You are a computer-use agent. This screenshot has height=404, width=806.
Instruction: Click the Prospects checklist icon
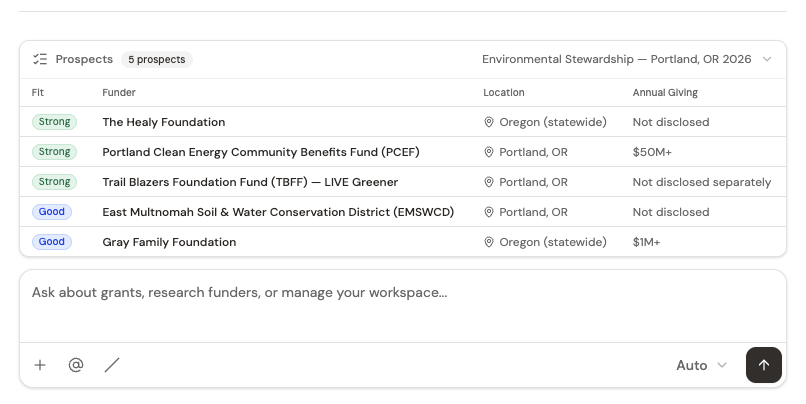coord(40,59)
